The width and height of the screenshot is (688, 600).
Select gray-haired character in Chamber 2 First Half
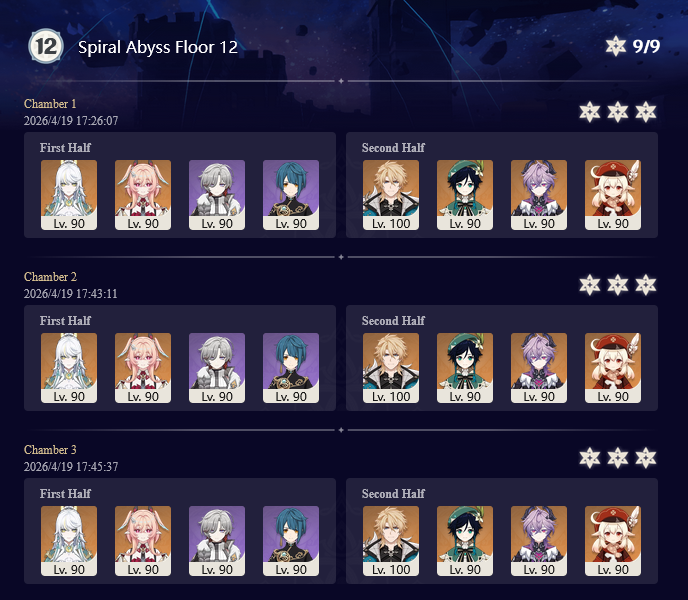pyautogui.click(x=217, y=368)
